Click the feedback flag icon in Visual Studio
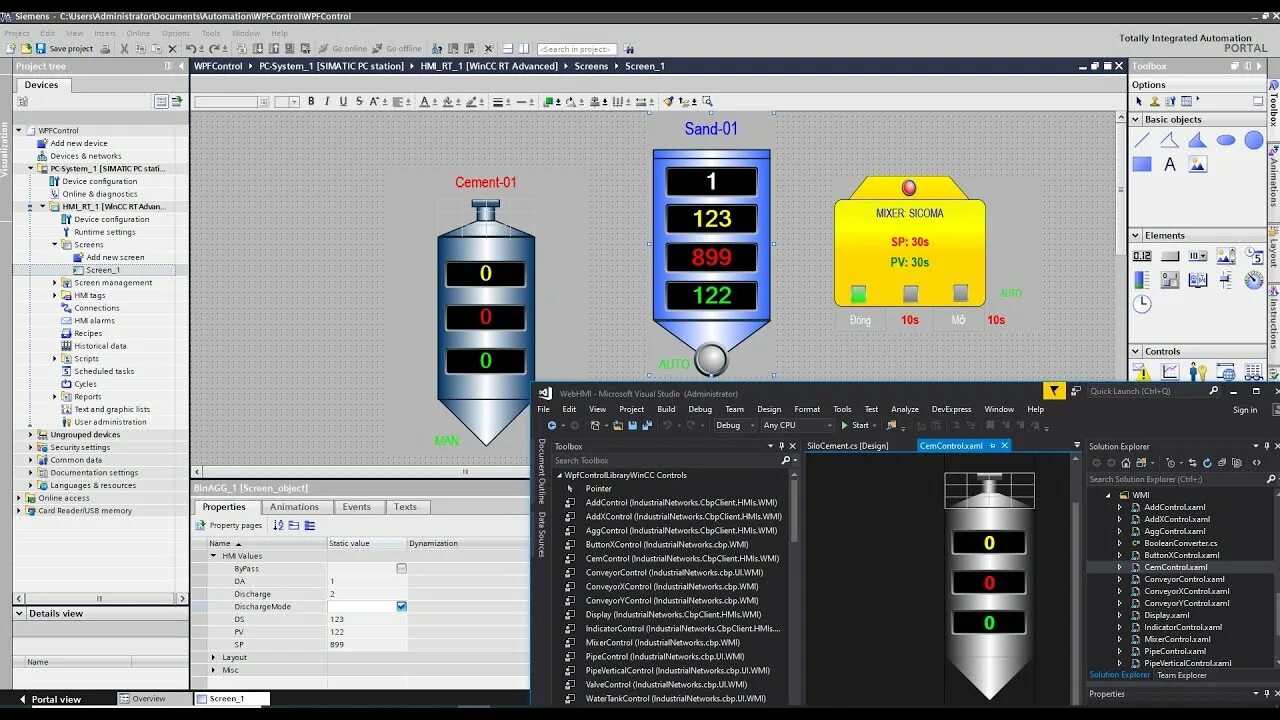The height and width of the screenshot is (720, 1280). tap(1054, 391)
